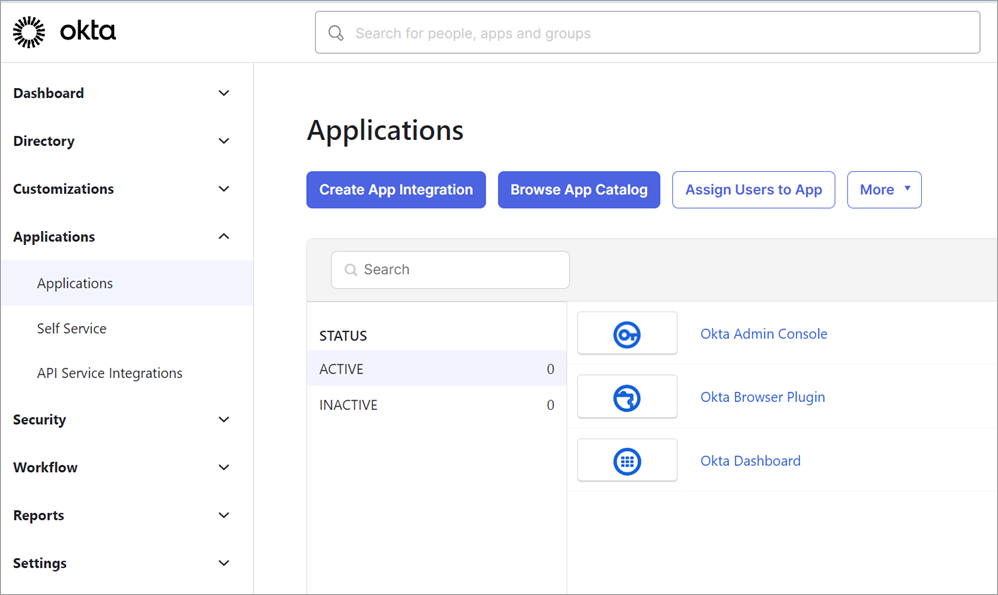Click Create App Integration button

[x=396, y=190]
